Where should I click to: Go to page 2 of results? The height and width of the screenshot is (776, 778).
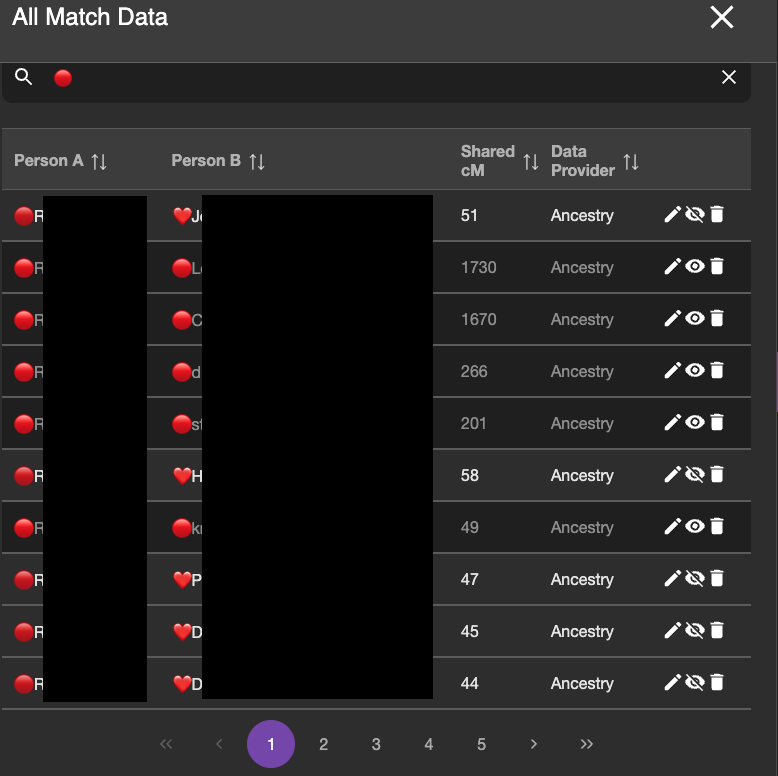coord(324,744)
